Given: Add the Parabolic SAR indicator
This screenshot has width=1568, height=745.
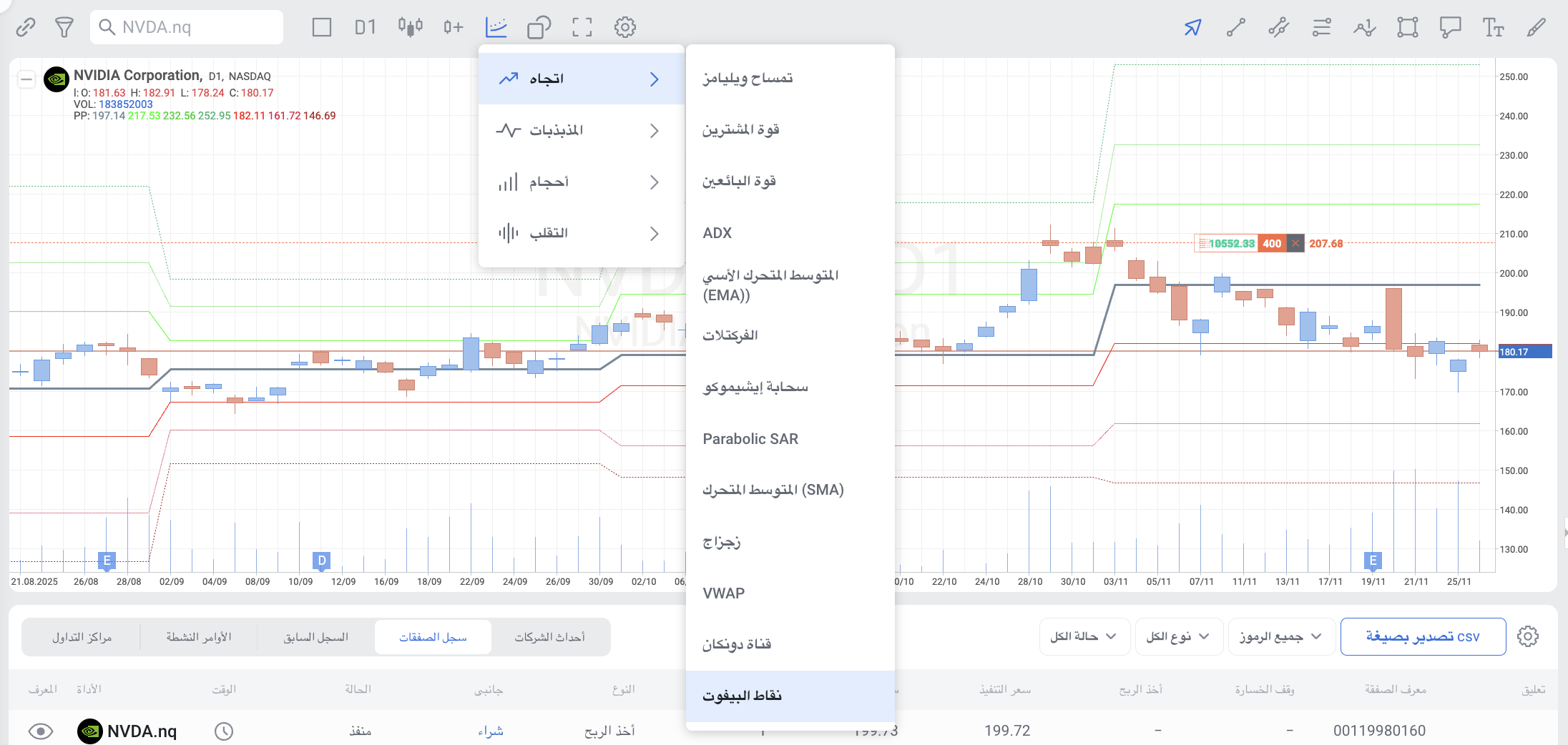Looking at the screenshot, I should 790,438.
